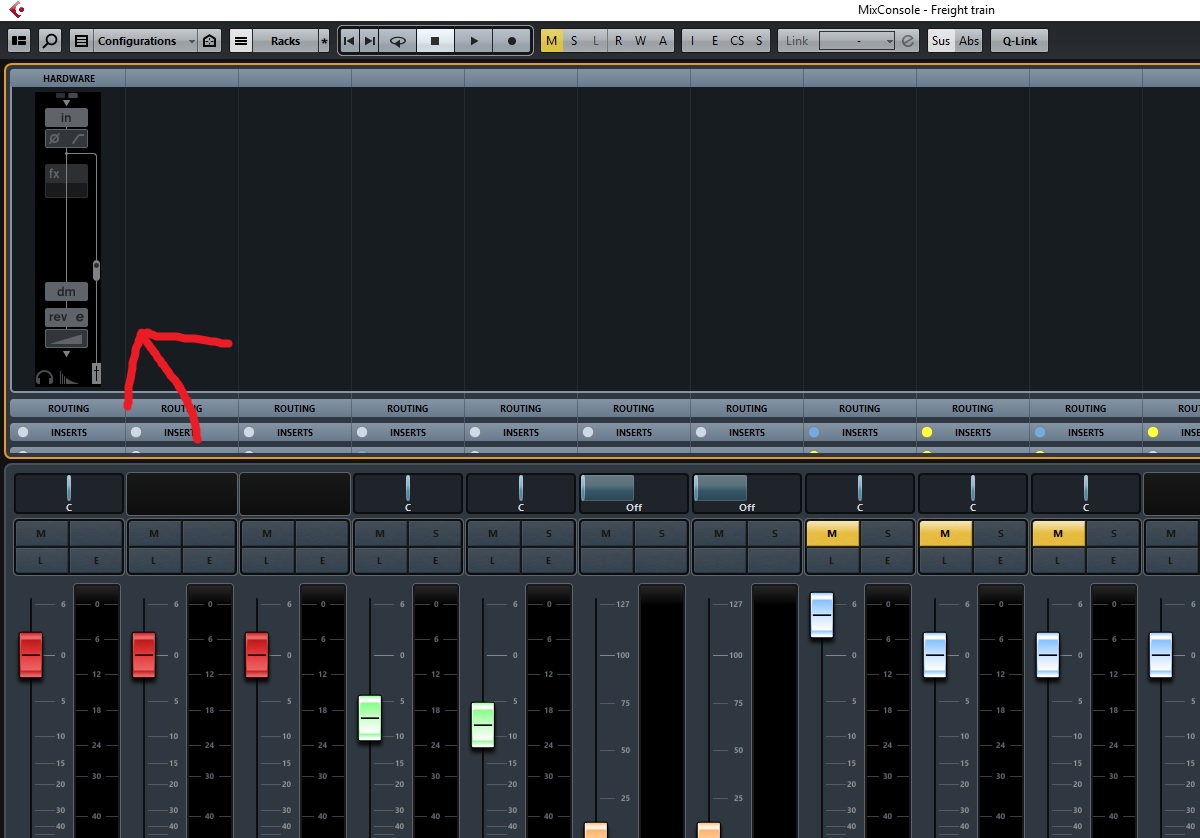Expand ROUTING header above highest white fader channel
Viewport: 1200px width, 838px height.
[x=860, y=408]
